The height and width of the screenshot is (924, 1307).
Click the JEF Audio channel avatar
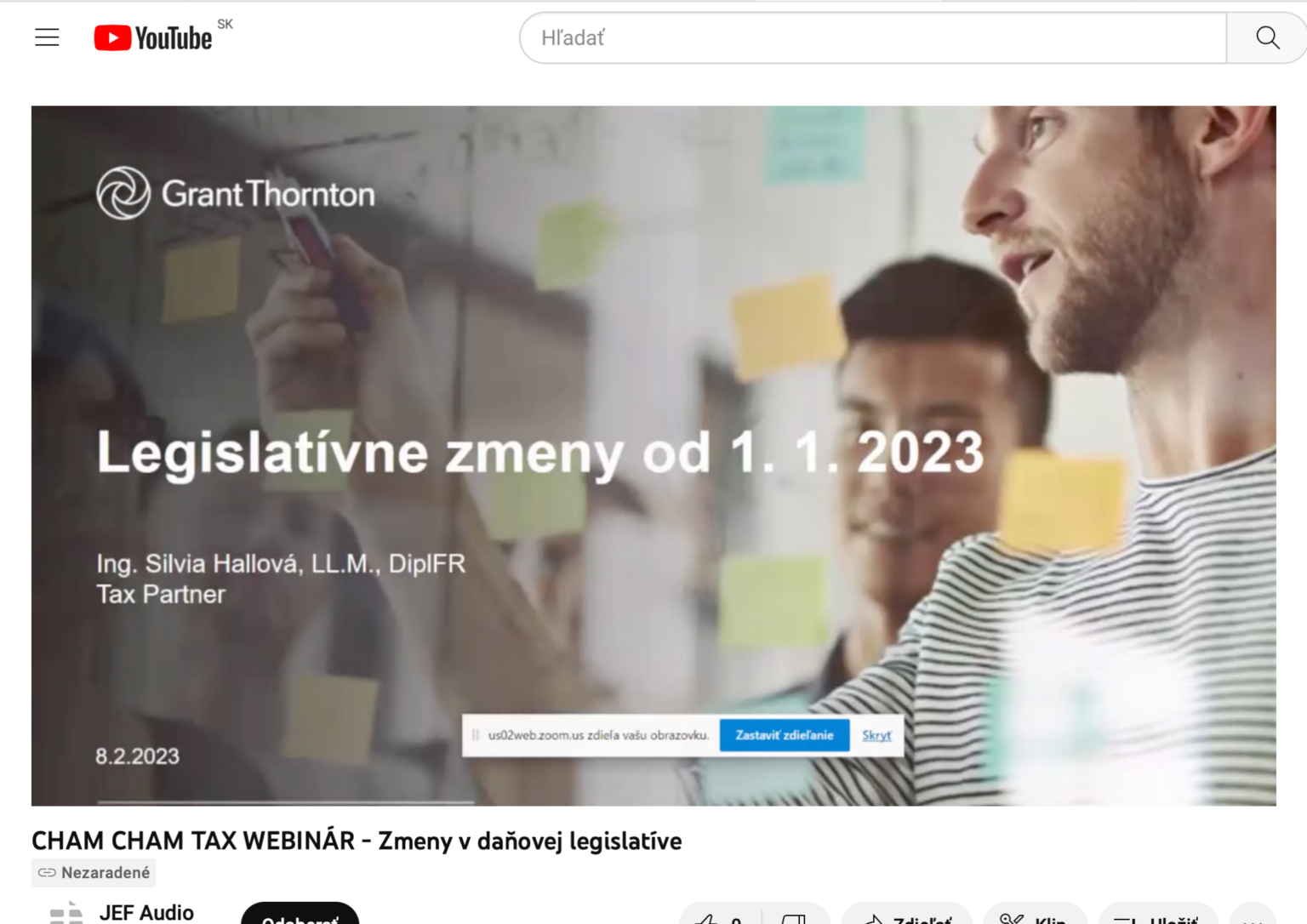pos(66,914)
